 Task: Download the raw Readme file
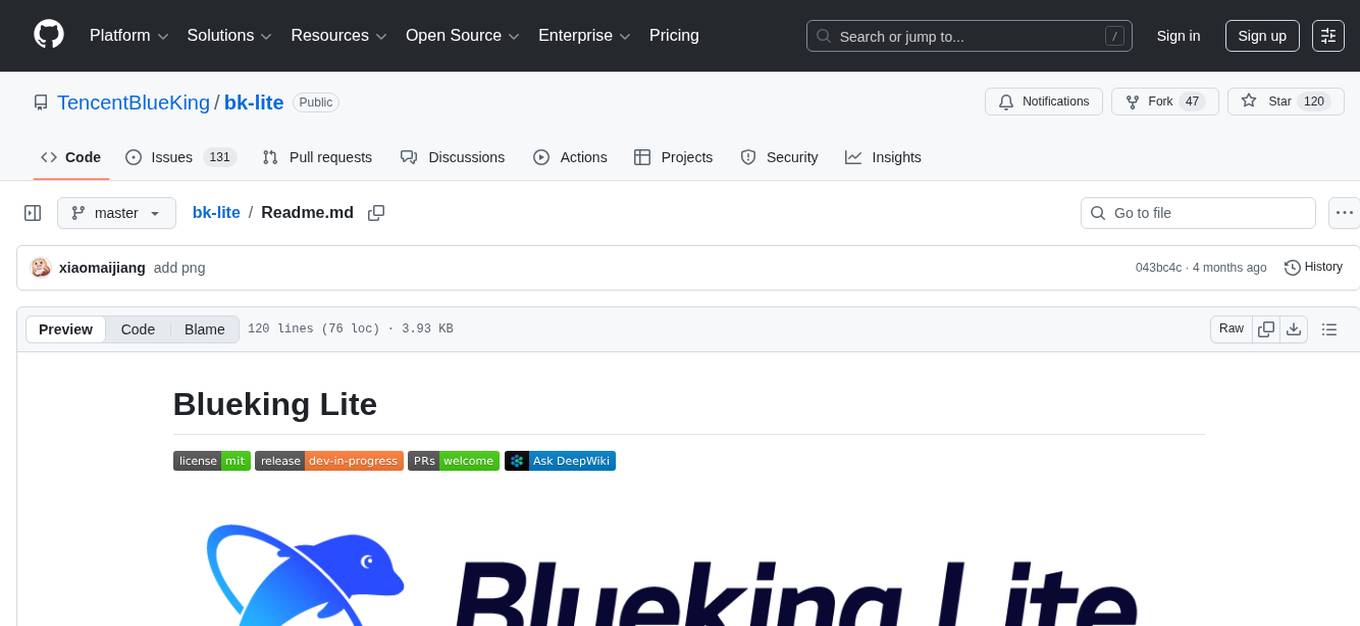click(x=1294, y=329)
